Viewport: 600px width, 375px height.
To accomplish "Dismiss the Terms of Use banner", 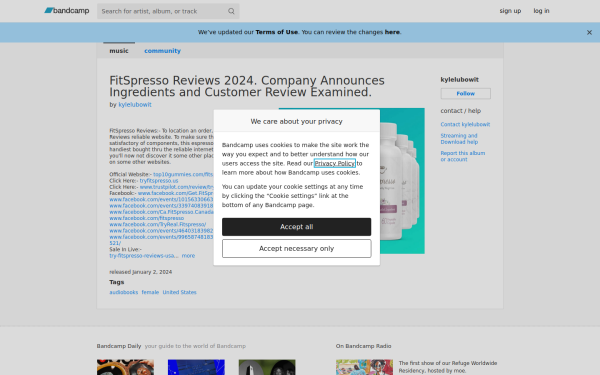I will click(x=589, y=33).
